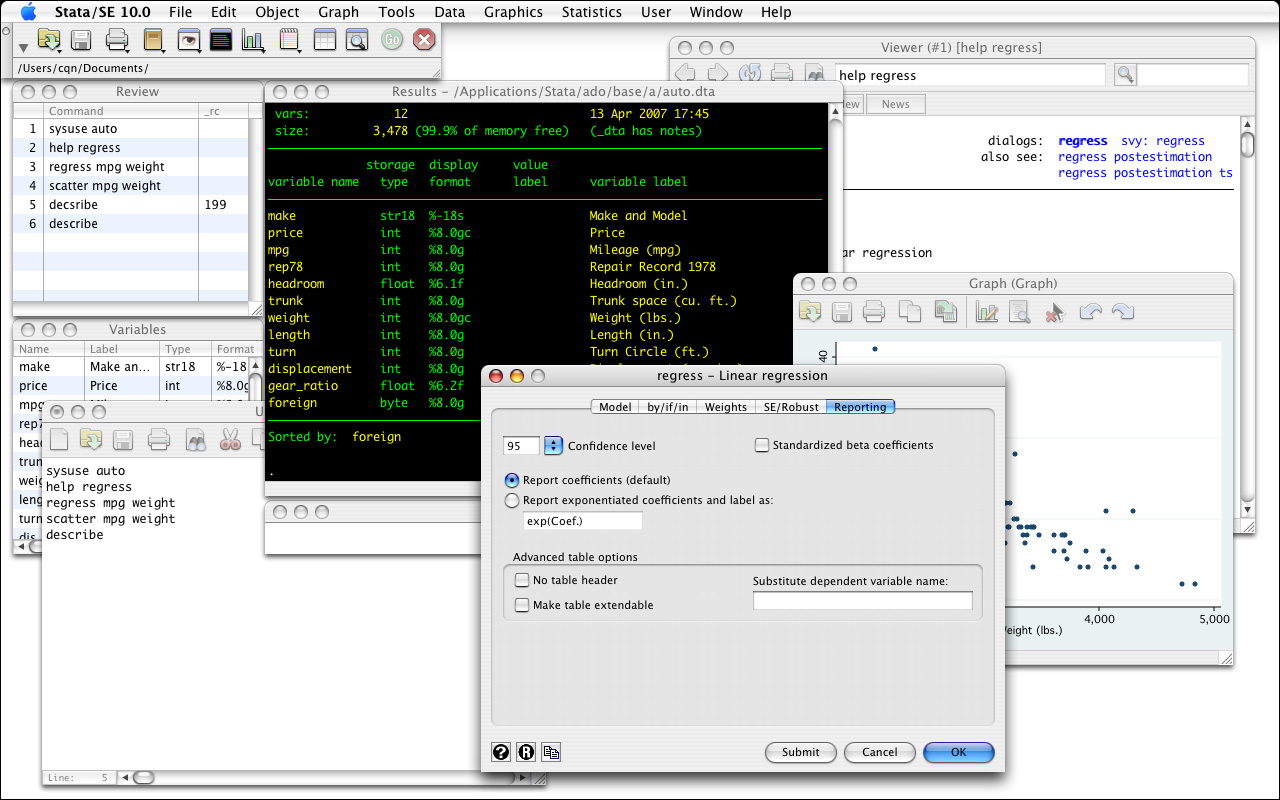This screenshot has height=800, width=1280.
Task: Click the Viewer refresh icon
Action: 749,74
